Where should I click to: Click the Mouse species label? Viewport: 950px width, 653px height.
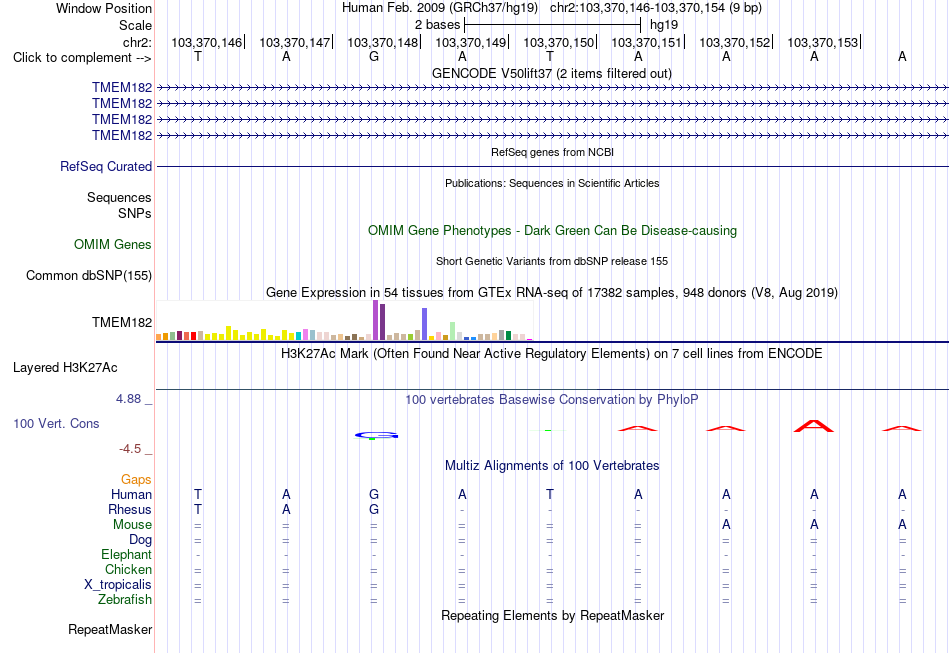click(132, 525)
